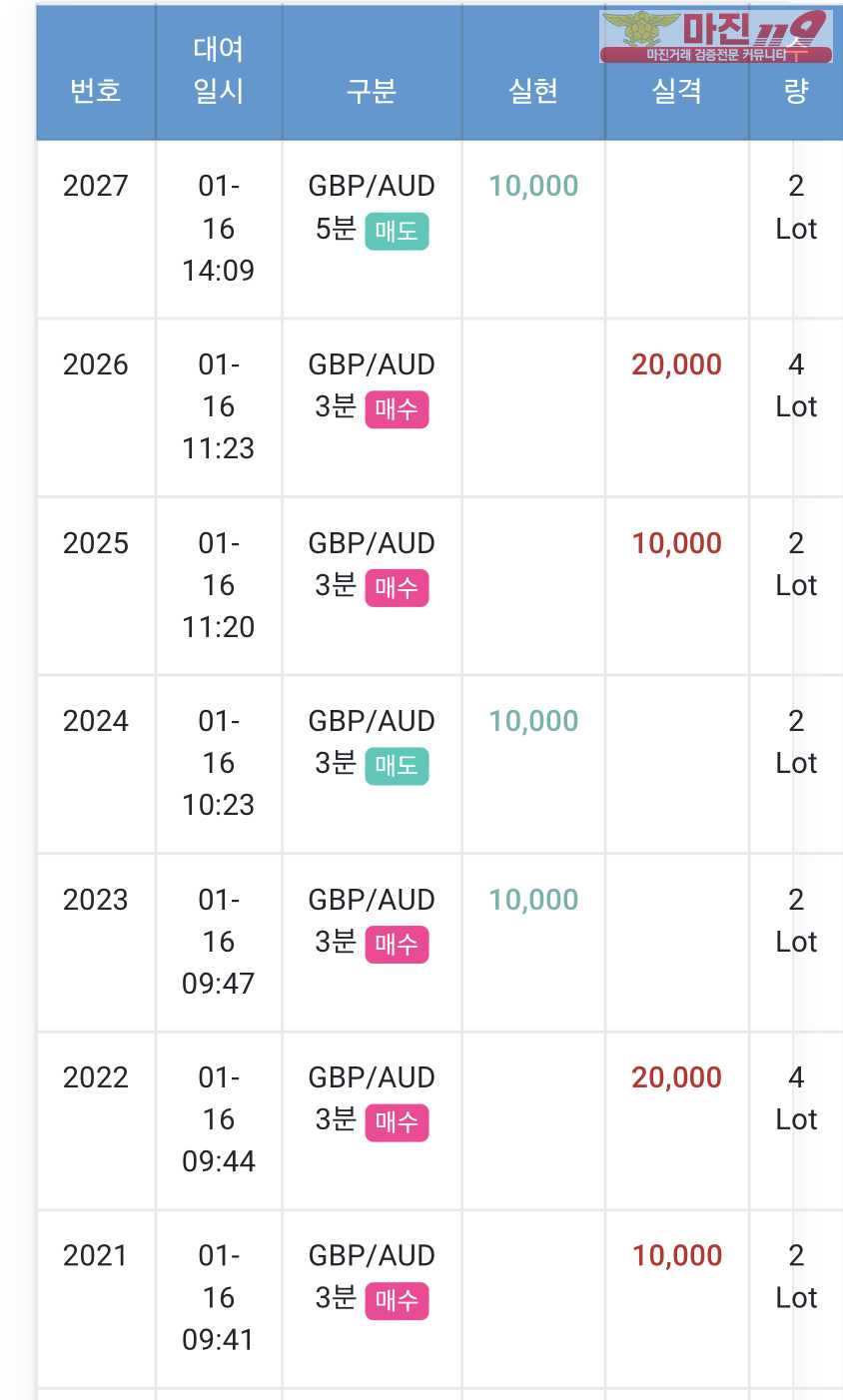Select order number 2024
843x1400 pixels.
pos(96,721)
